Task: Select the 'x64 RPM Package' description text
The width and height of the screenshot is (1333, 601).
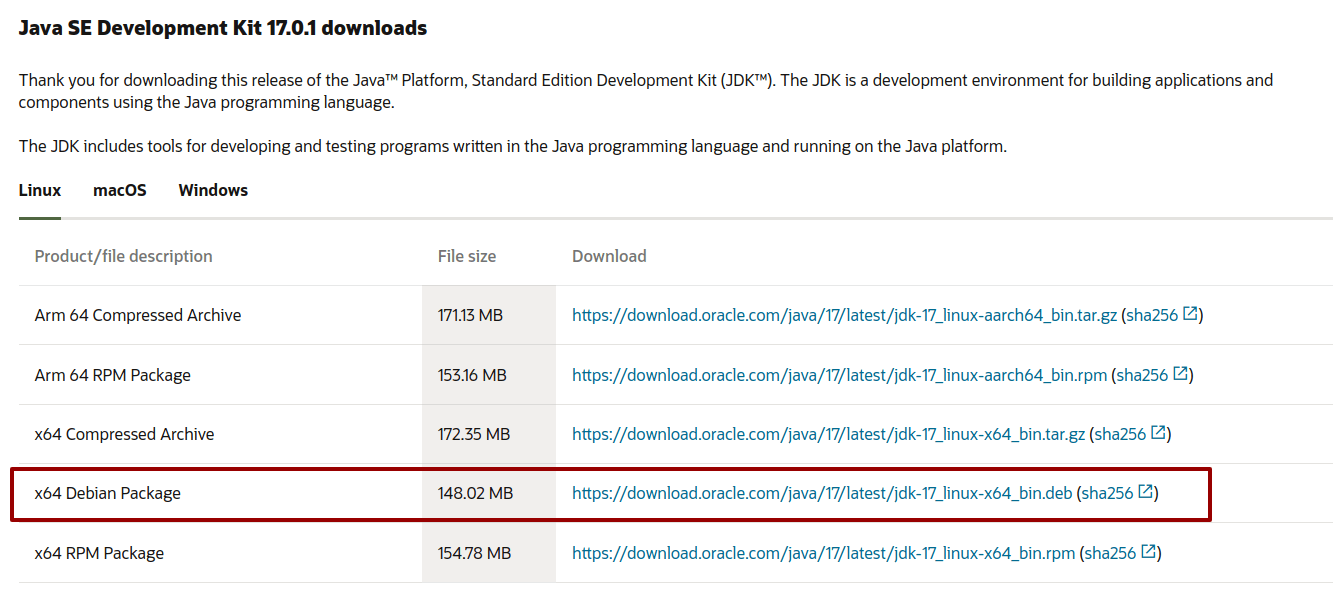Action: pyautogui.click(x=99, y=553)
